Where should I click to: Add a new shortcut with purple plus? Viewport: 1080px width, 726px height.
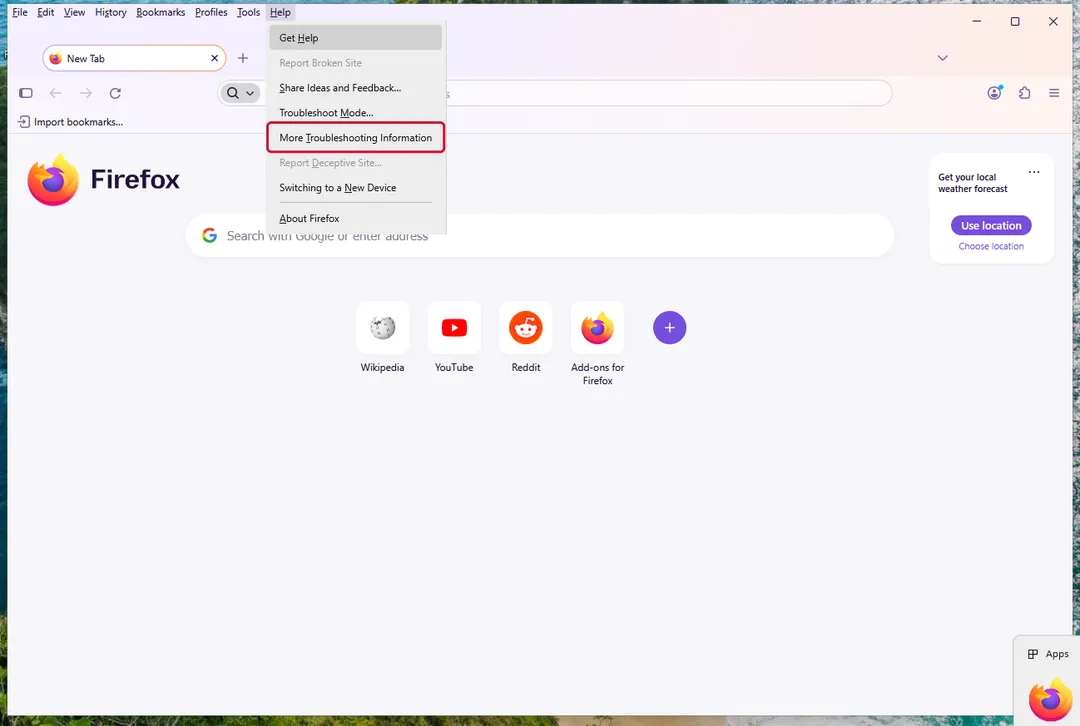tap(669, 328)
